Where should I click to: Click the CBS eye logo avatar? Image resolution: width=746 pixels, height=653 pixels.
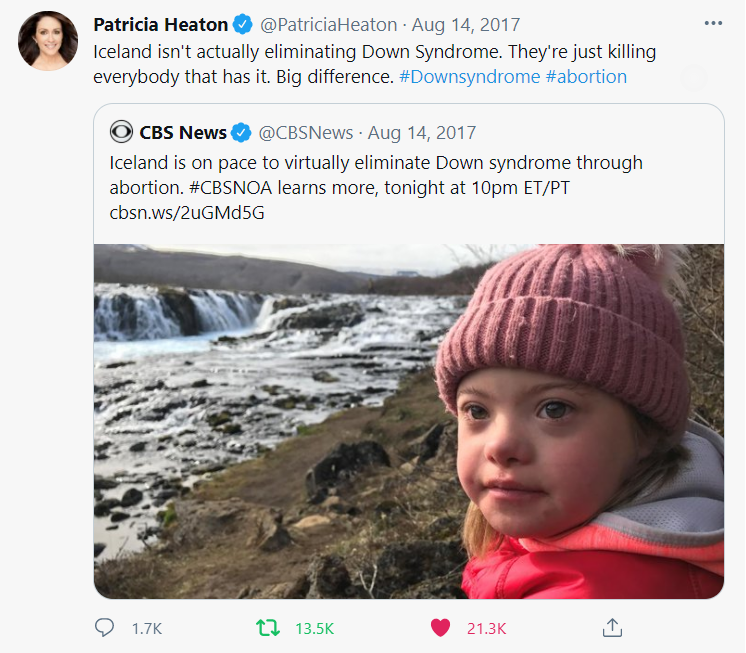121,132
